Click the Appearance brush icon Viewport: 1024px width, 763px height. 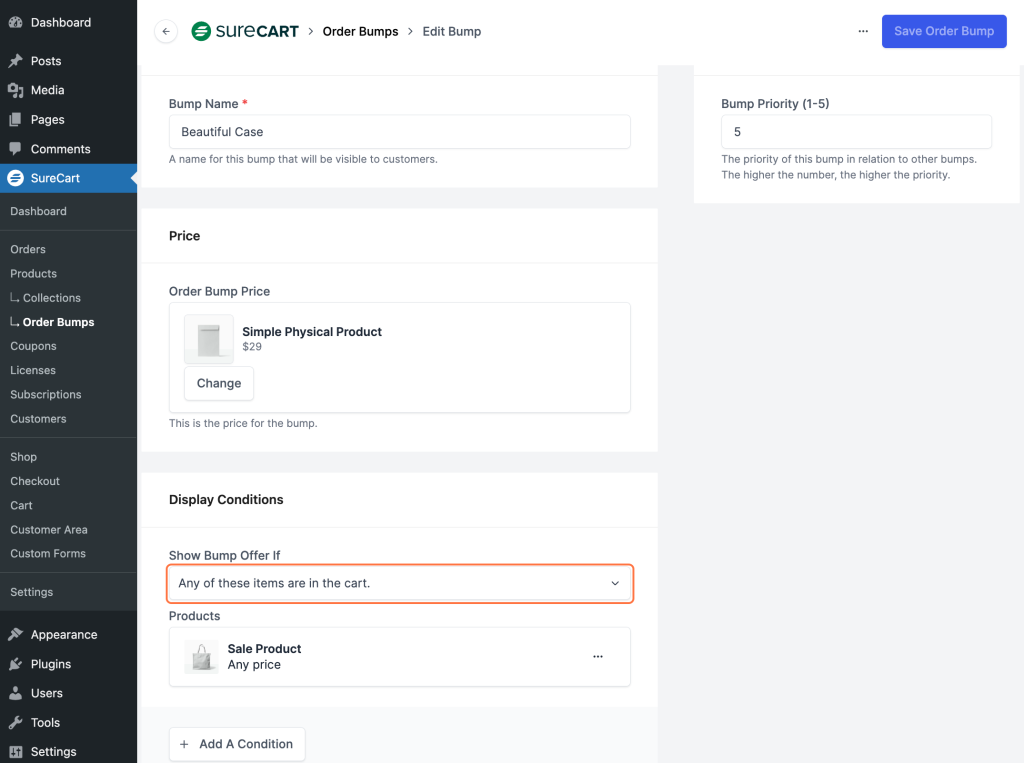(x=16, y=634)
